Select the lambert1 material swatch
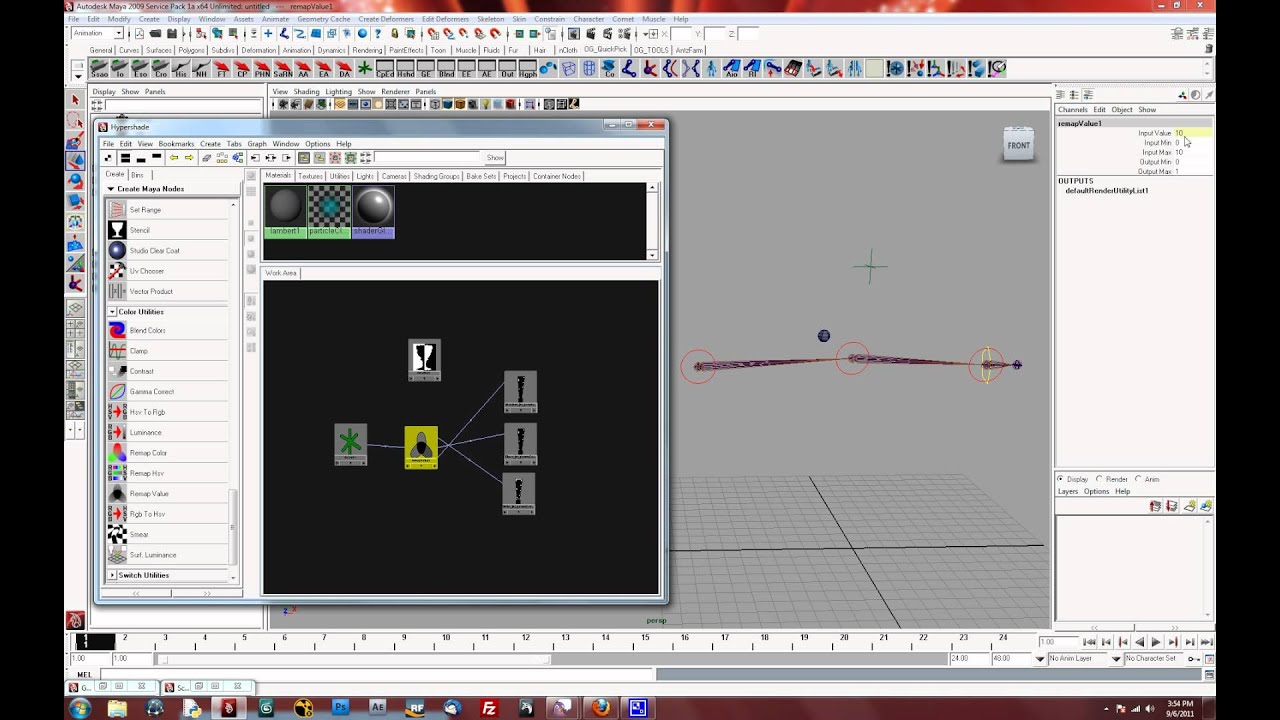This screenshot has width=1280, height=720. coord(285,210)
